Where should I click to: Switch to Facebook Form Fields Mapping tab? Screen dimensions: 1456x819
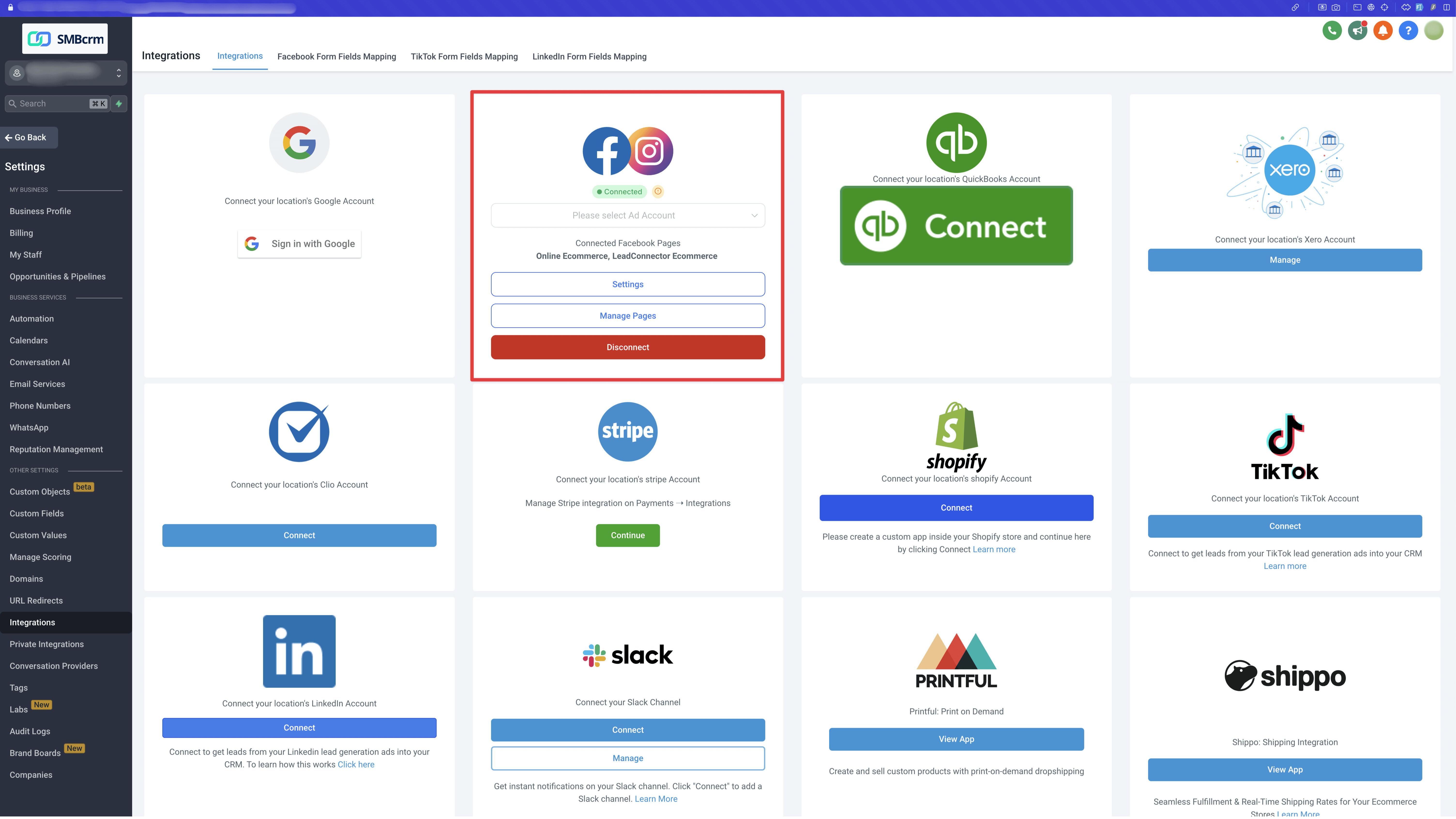(336, 57)
